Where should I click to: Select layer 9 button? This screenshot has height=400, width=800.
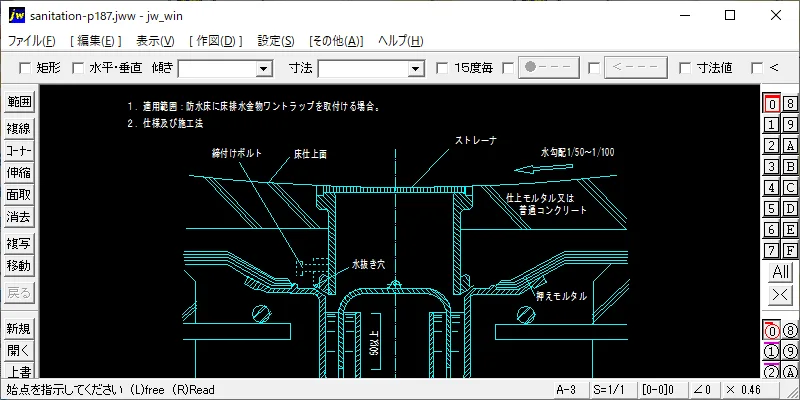pyautogui.click(x=790, y=124)
